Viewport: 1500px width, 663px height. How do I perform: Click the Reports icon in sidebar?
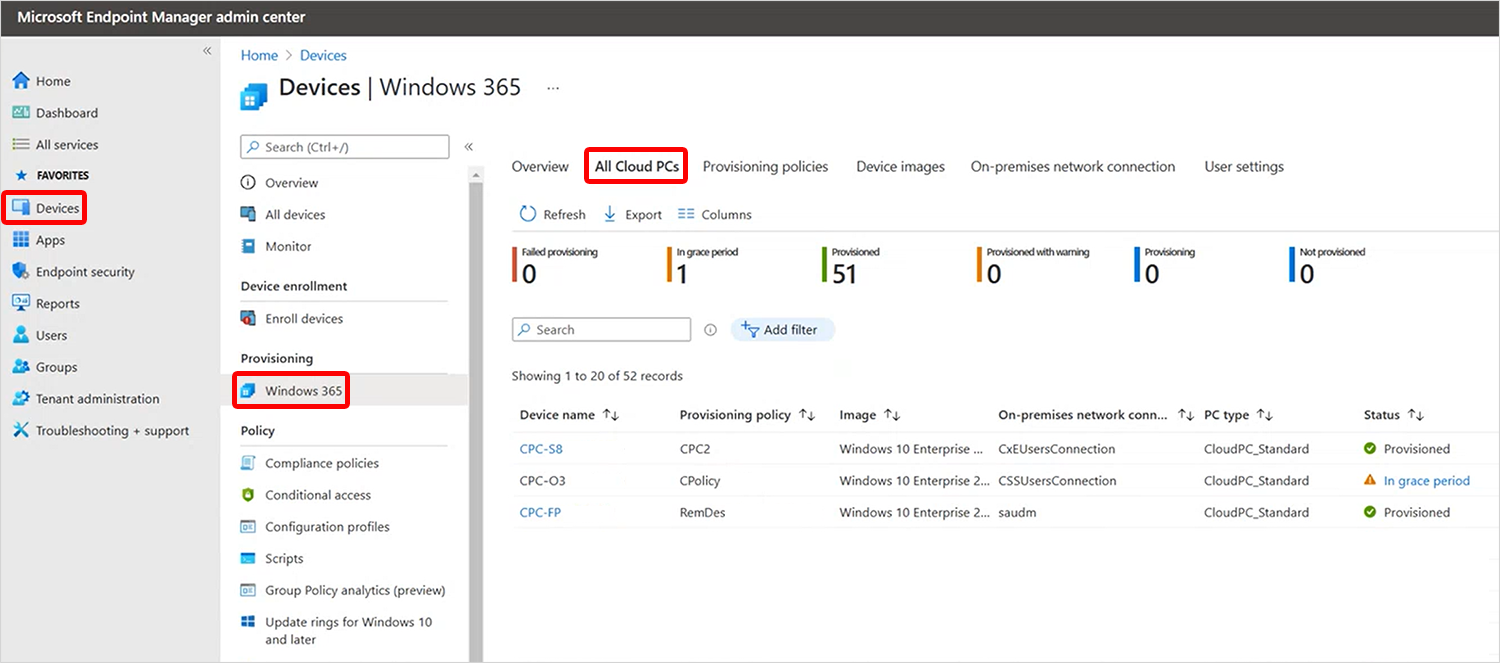[20, 304]
